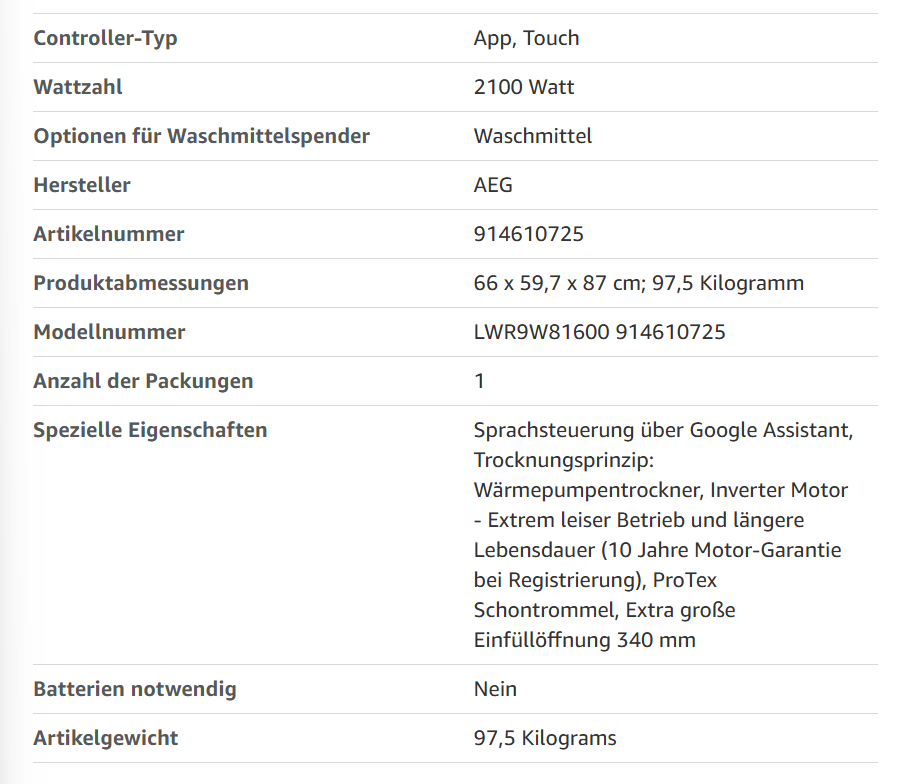Select the 97,5 Kilograms weight value

coord(545,738)
